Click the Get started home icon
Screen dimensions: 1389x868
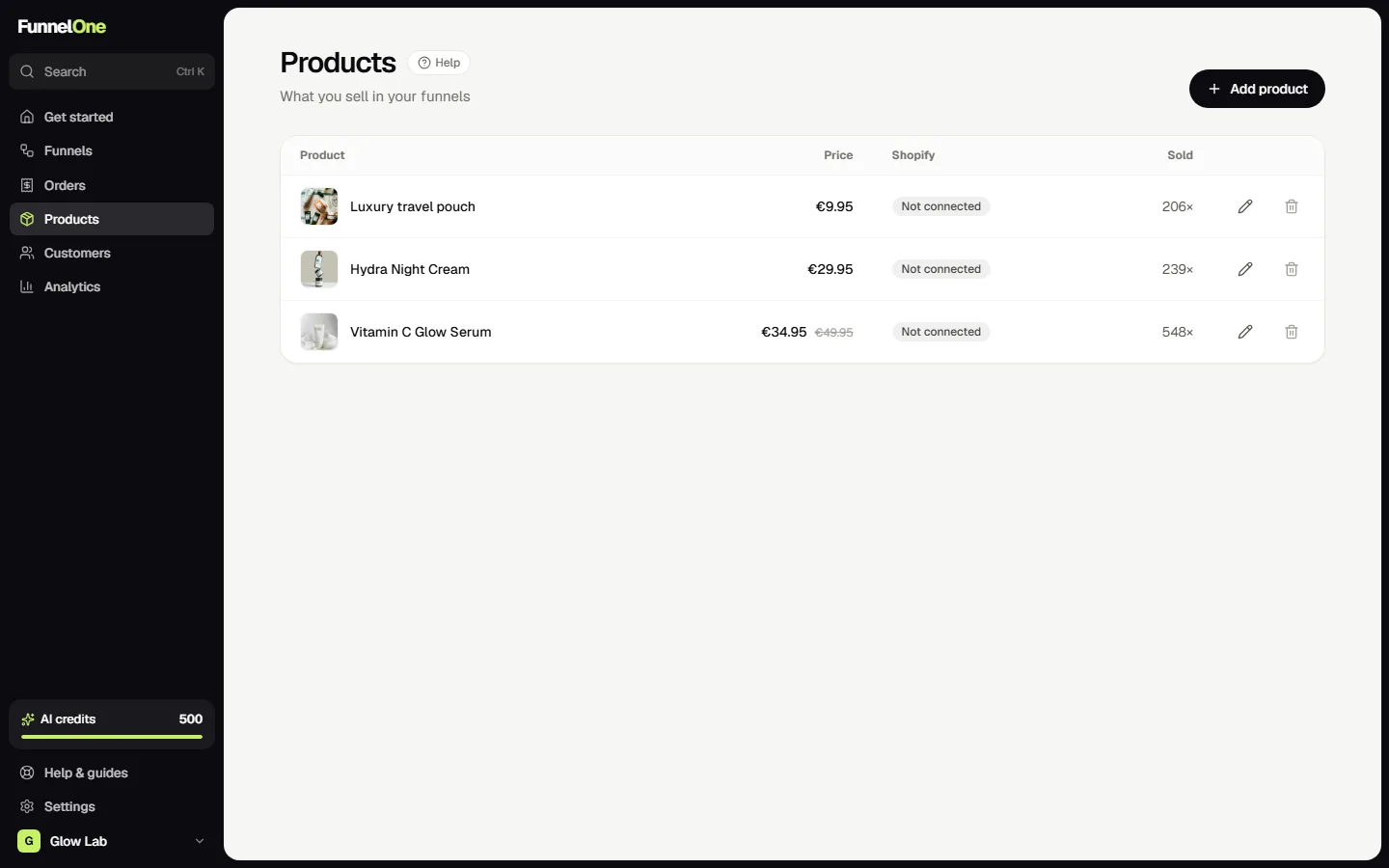coord(27,117)
